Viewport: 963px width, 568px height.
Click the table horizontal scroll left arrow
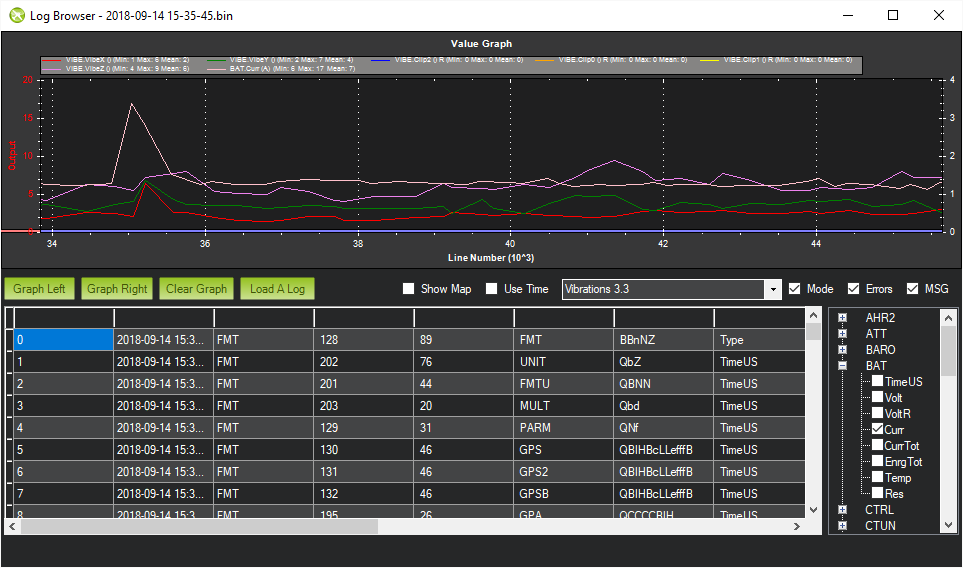click(x=12, y=526)
